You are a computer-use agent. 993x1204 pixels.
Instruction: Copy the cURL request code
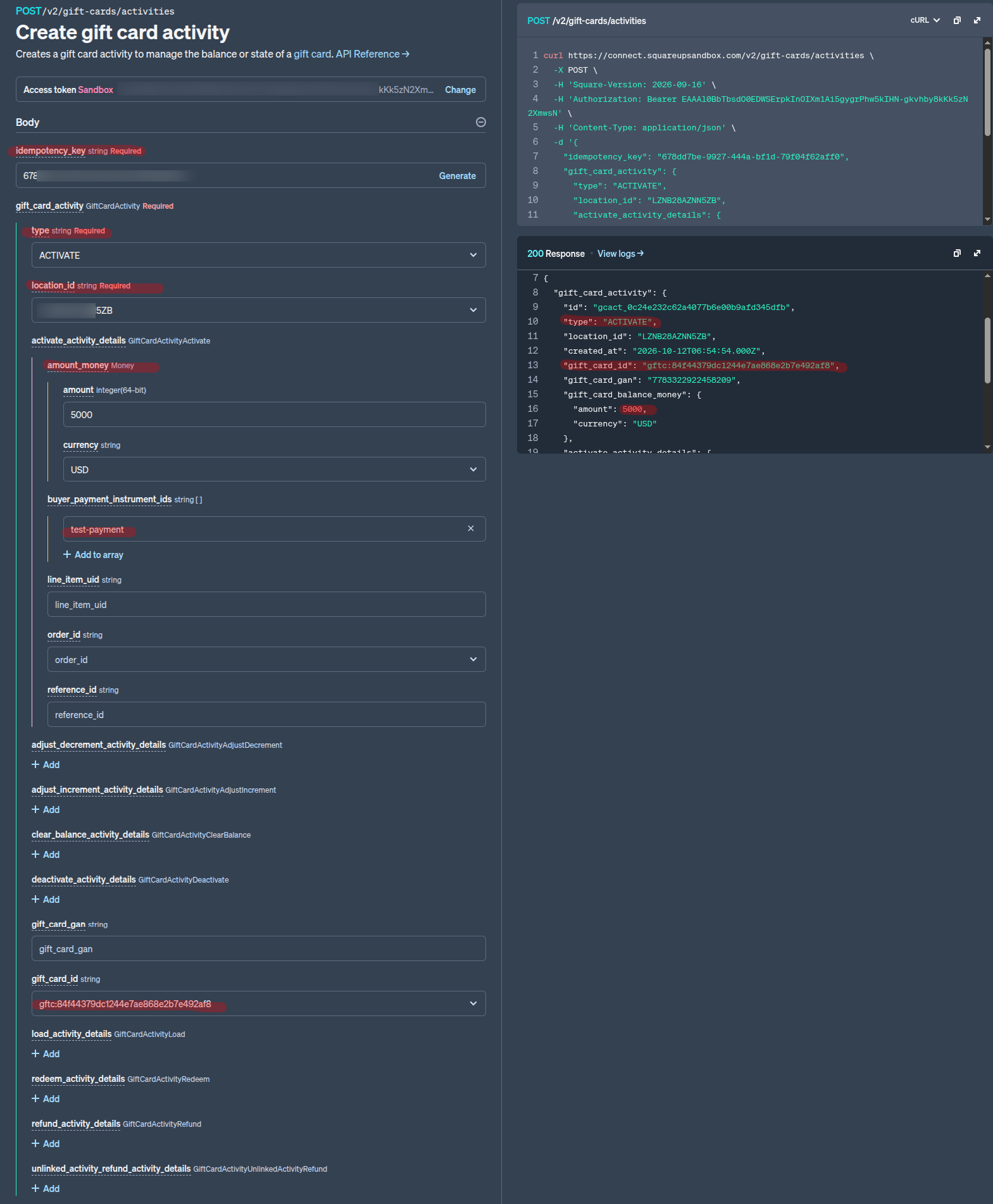tap(957, 20)
